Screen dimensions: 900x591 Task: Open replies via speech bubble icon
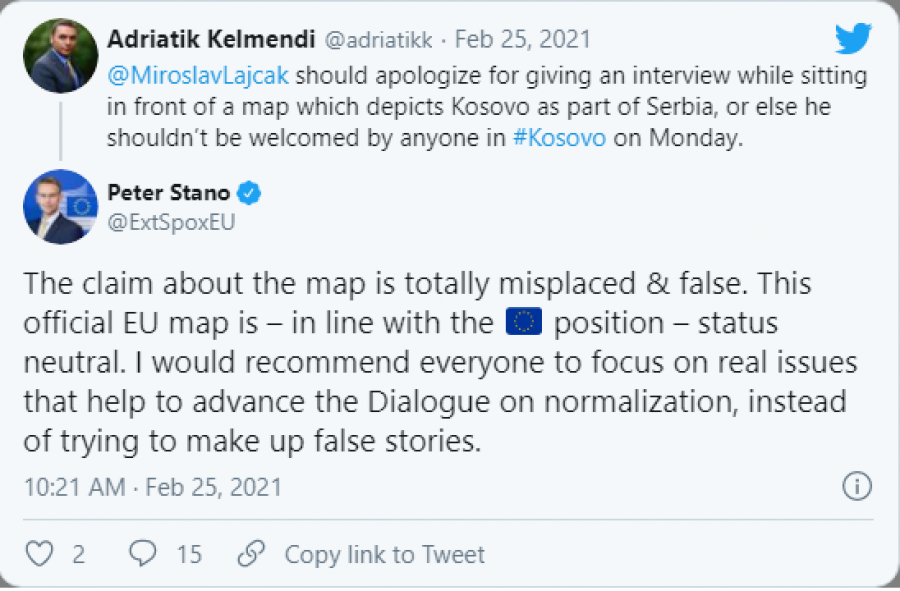point(142,553)
